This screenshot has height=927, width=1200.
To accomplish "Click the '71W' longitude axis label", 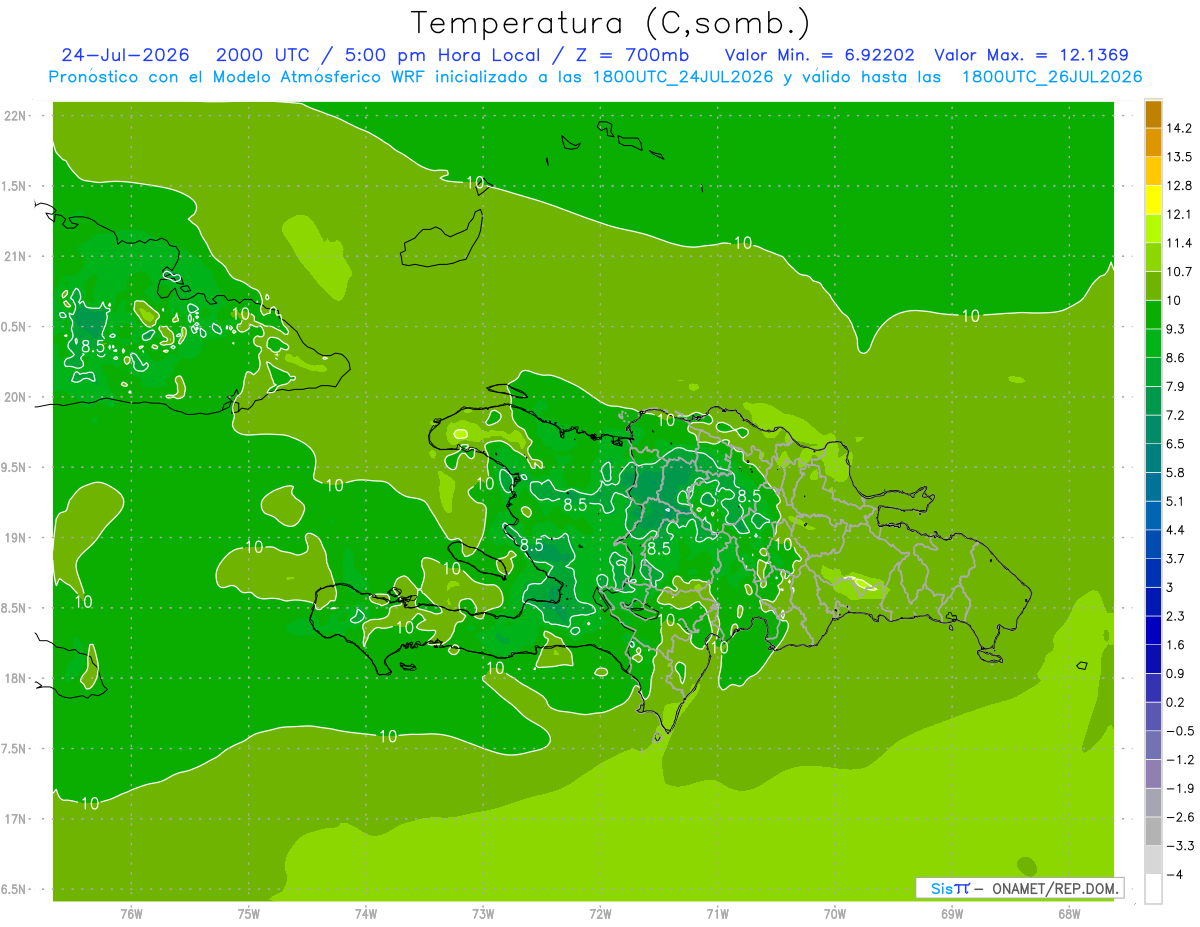I will pos(717,913).
